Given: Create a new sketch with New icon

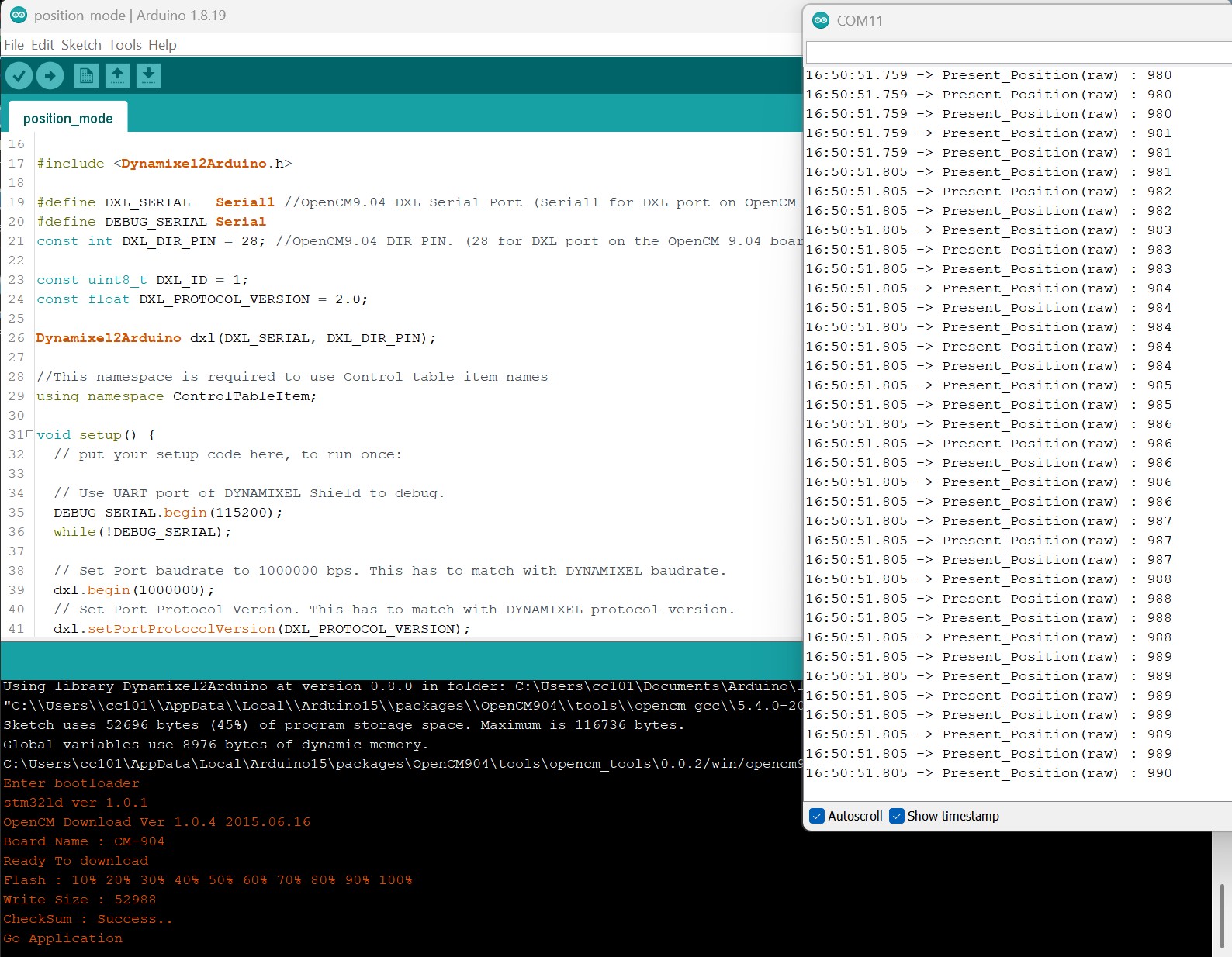Looking at the screenshot, I should click(x=86, y=75).
